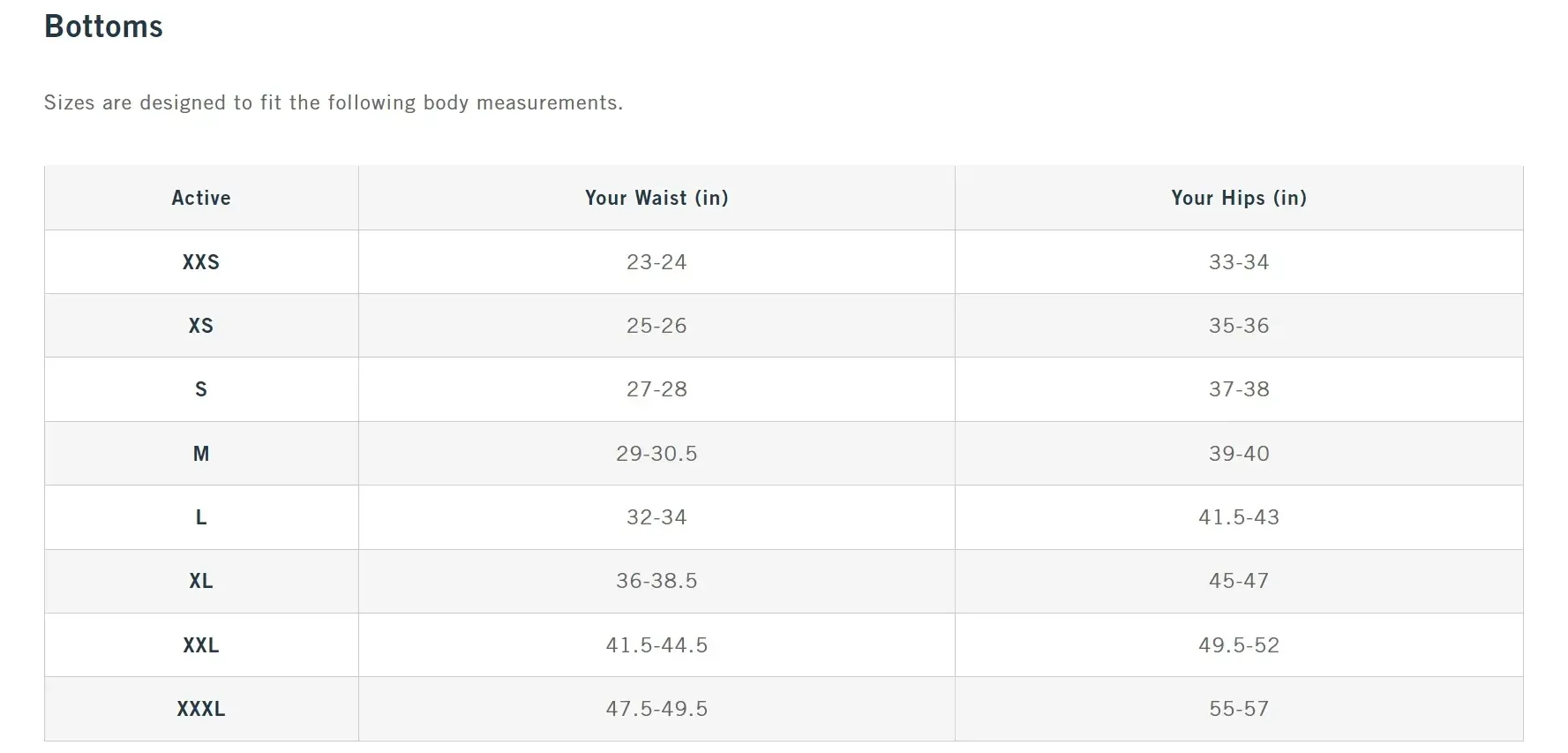Select the L size row label
The image size is (1568, 753).
tap(201, 517)
